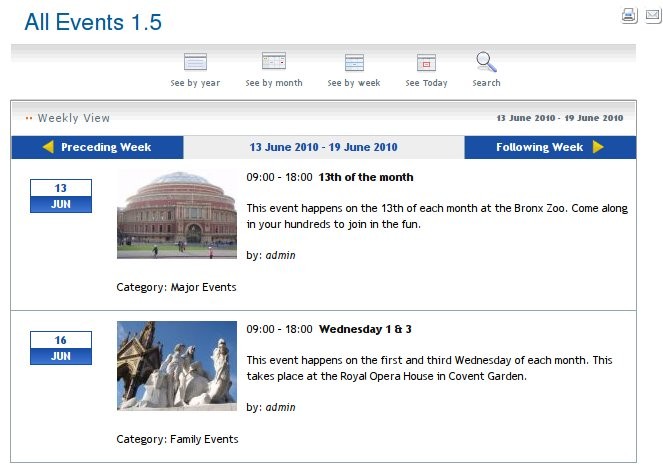The image size is (663, 468).
Task: Open the 'Wednesday 1 & 3' event
Action: tap(365, 329)
